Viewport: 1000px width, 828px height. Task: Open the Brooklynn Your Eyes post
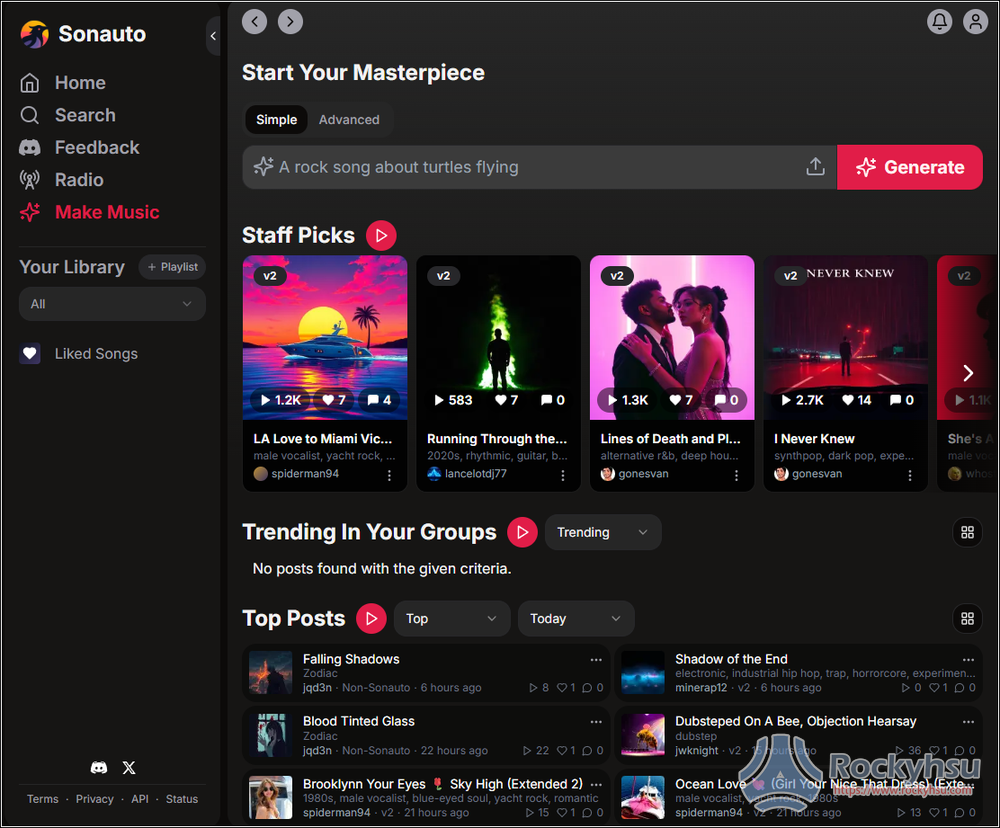point(443,784)
